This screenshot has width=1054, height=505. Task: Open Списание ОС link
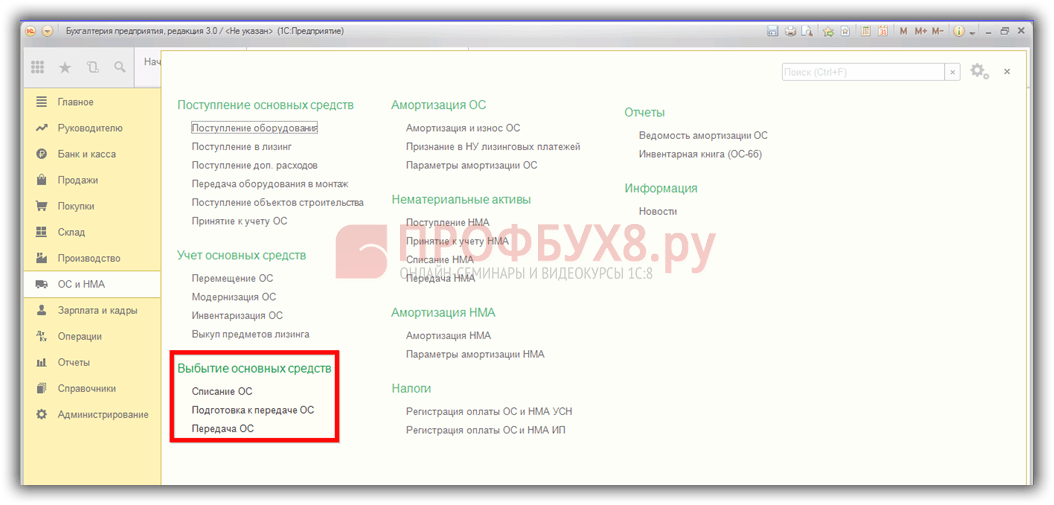point(222,391)
